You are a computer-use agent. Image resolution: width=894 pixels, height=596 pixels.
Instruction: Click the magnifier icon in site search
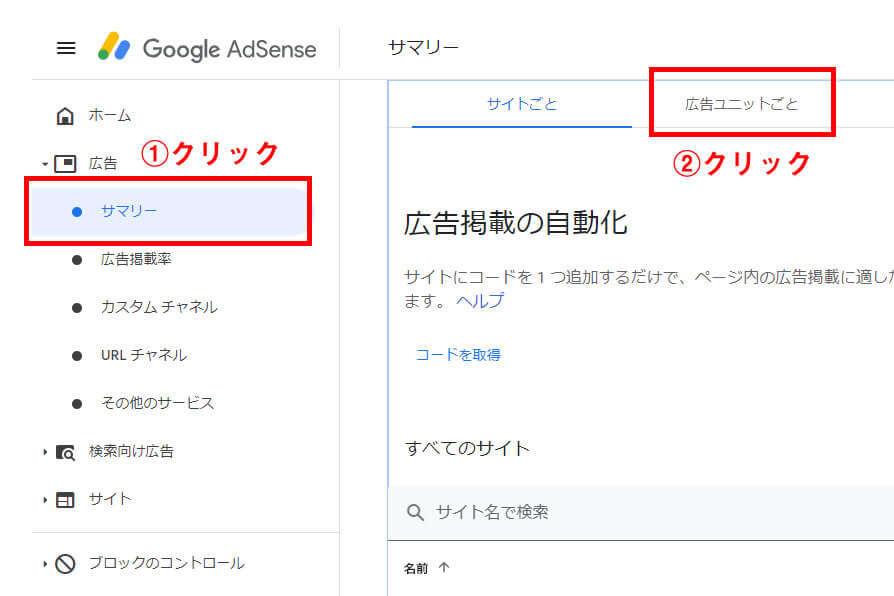coord(416,513)
